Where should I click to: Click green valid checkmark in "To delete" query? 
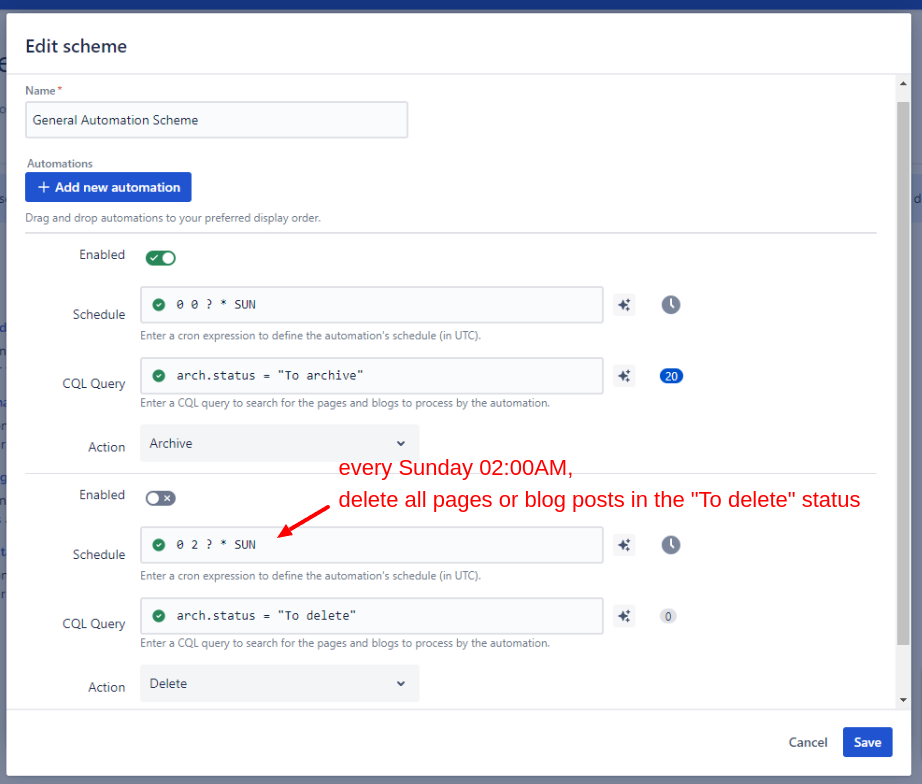point(158,616)
